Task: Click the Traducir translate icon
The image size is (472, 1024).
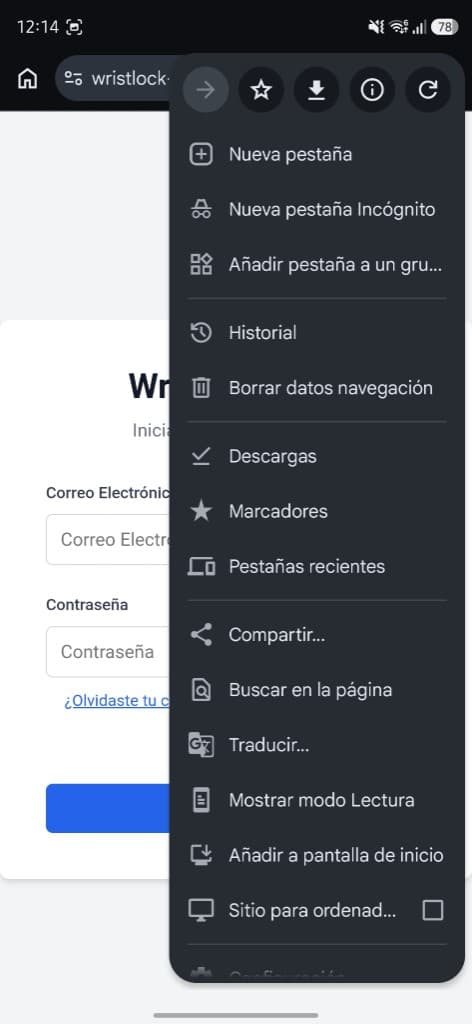Action: [x=201, y=744]
